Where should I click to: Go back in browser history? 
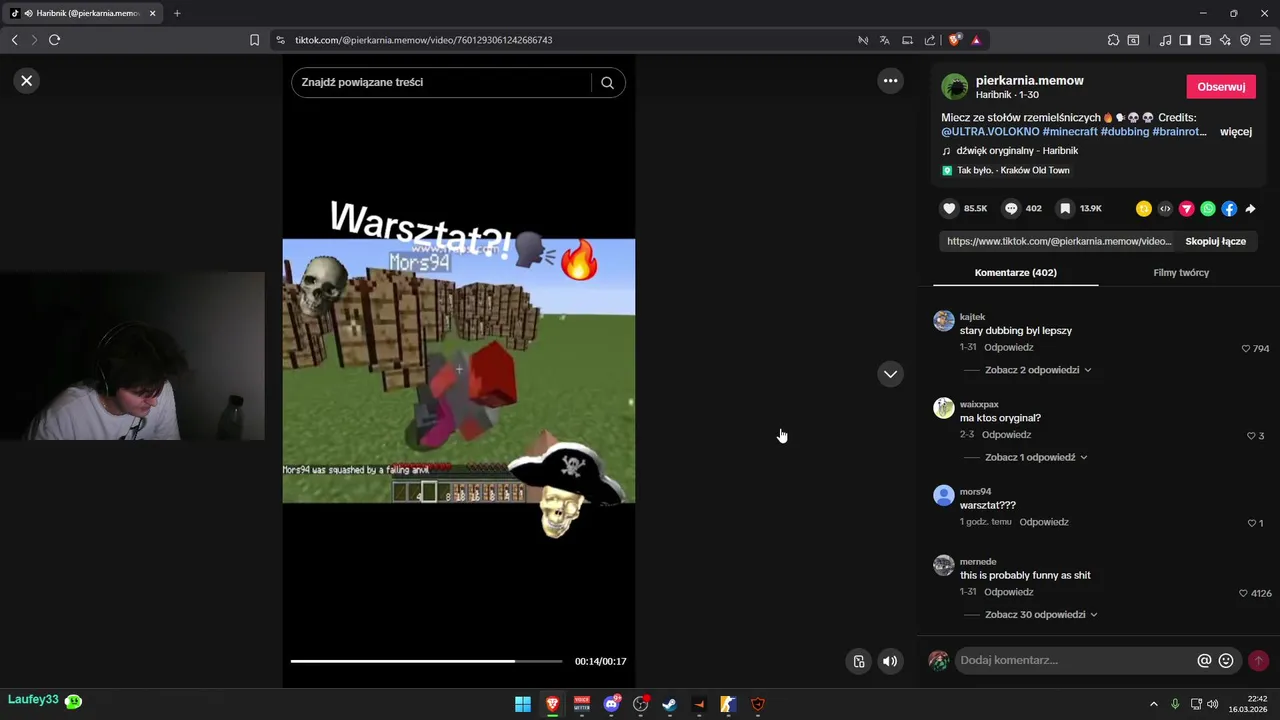click(14, 40)
